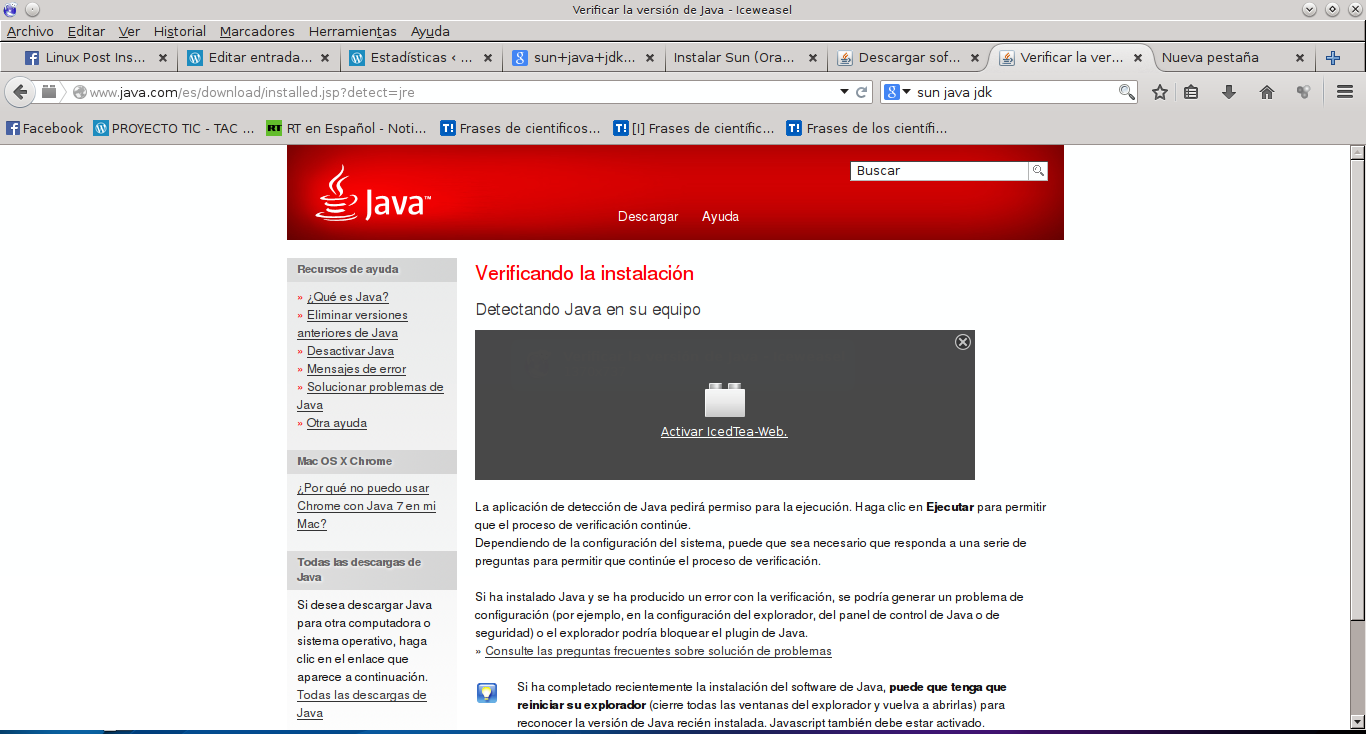Bookmark this page with star icon
The height and width of the screenshot is (734, 1366).
pos(1160,92)
